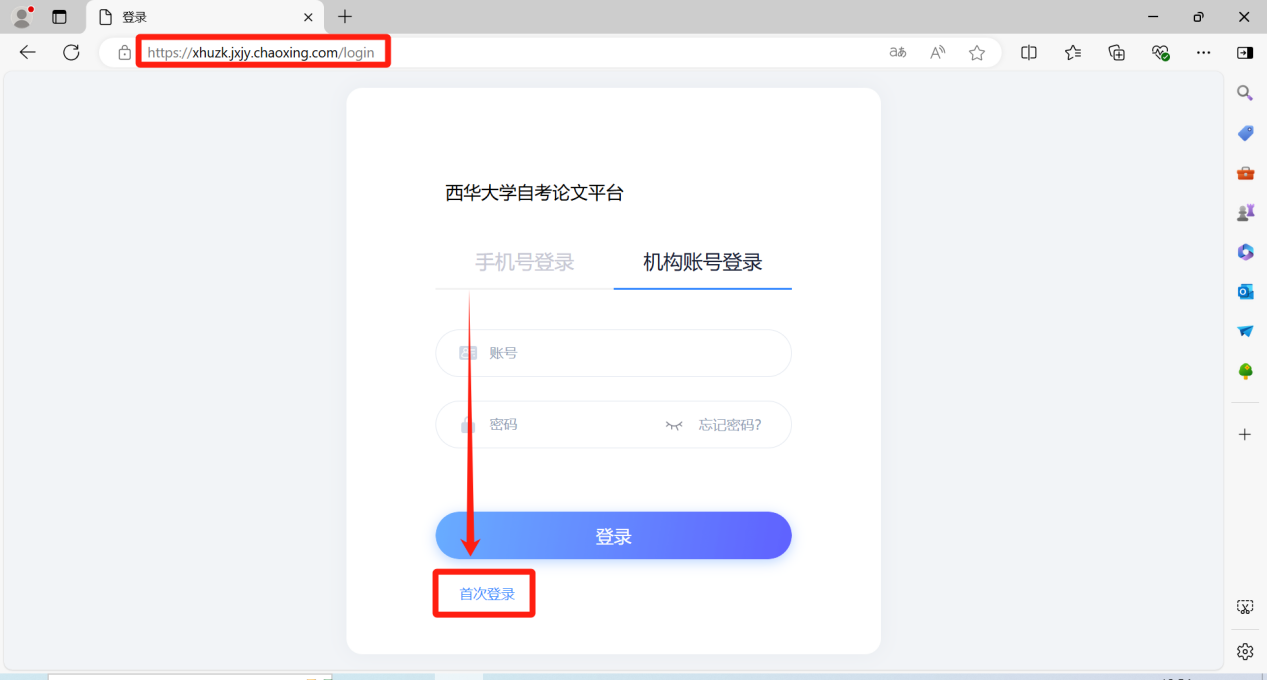Go back to the previous page
1267x680 pixels.
click(x=27, y=53)
